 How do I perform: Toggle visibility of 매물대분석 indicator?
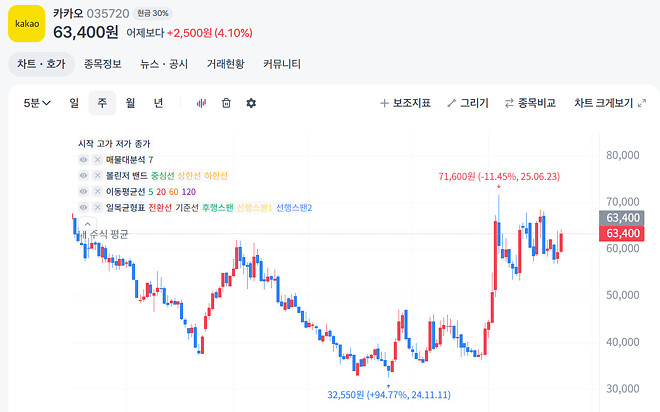point(84,160)
